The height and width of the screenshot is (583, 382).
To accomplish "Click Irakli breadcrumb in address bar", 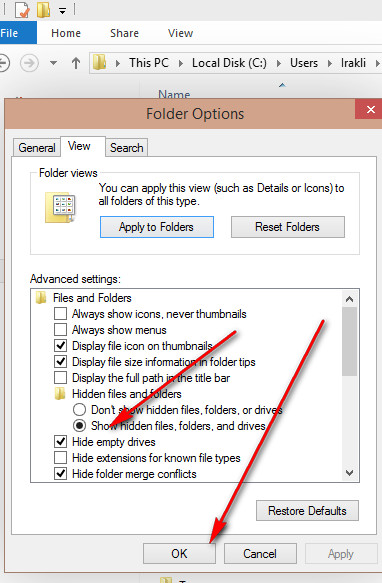I will click(x=353, y=63).
